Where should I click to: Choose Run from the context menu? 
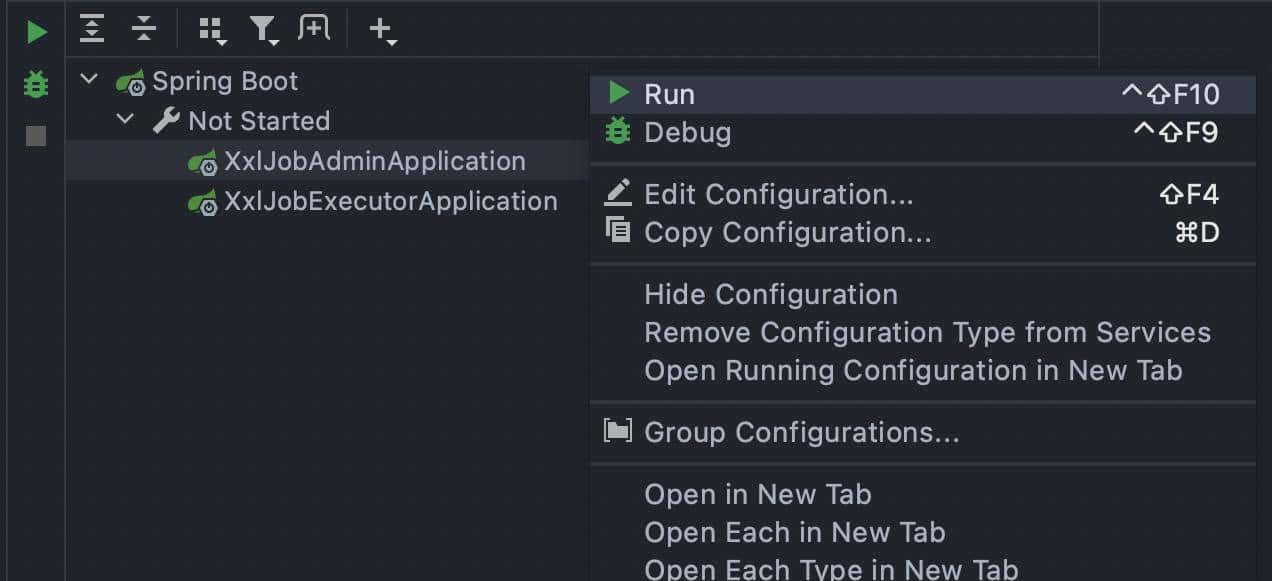(669, 94)
